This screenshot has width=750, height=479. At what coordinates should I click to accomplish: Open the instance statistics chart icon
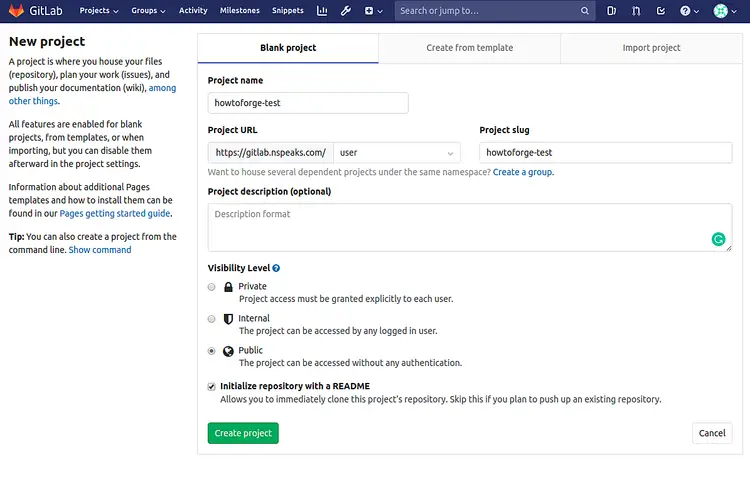coord(322,11)
